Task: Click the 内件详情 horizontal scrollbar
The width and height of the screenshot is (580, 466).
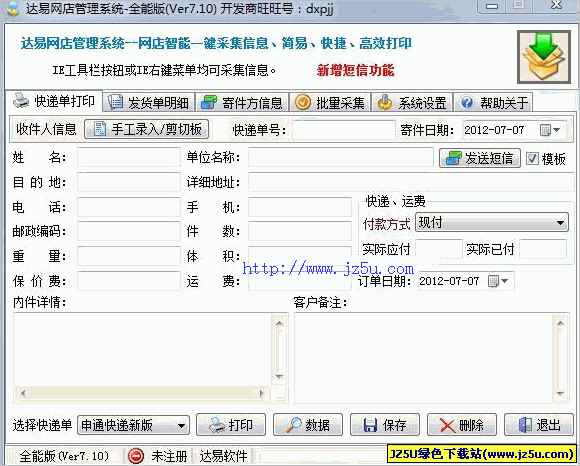Action: (x=142, y=393)
